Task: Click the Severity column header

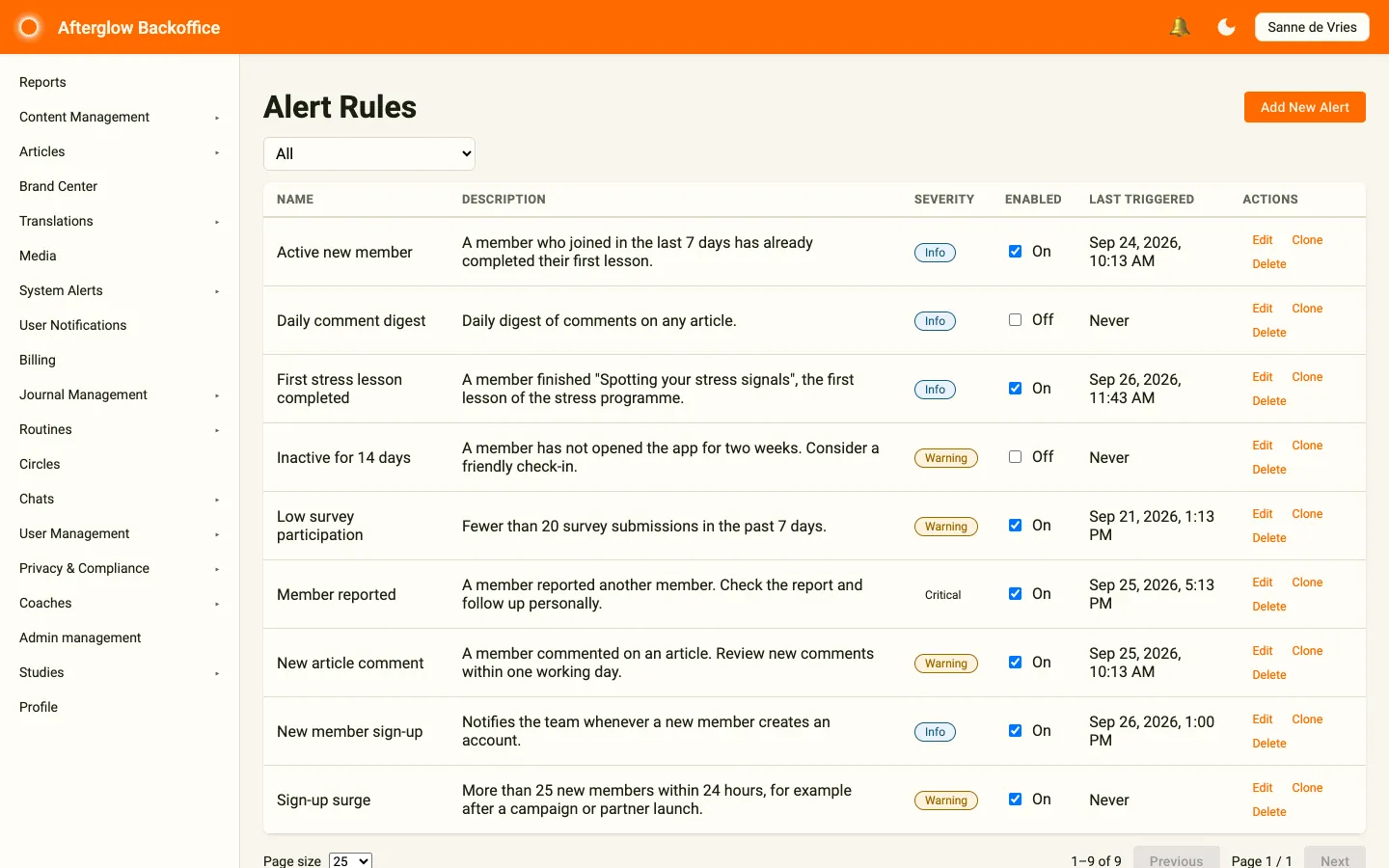Action: pos(943,200)
